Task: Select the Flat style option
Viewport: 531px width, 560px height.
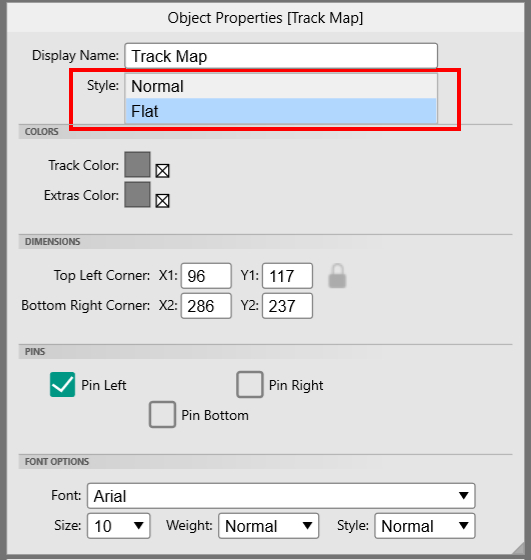Action: [x=281, y=111]
